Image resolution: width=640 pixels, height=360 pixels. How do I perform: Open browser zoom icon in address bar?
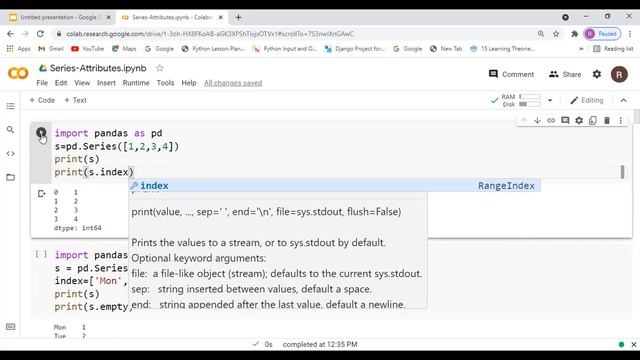541,34
